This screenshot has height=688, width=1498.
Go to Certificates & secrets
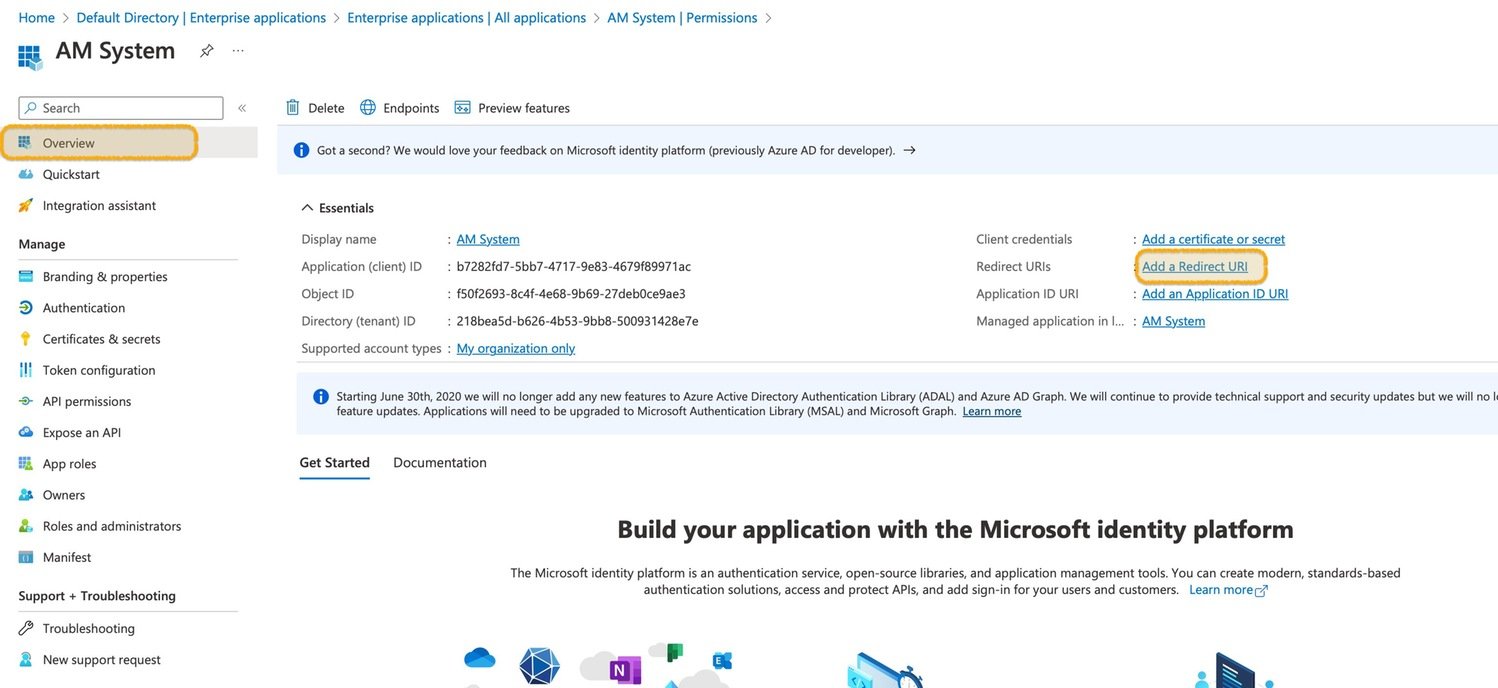(x=101, y=338)
